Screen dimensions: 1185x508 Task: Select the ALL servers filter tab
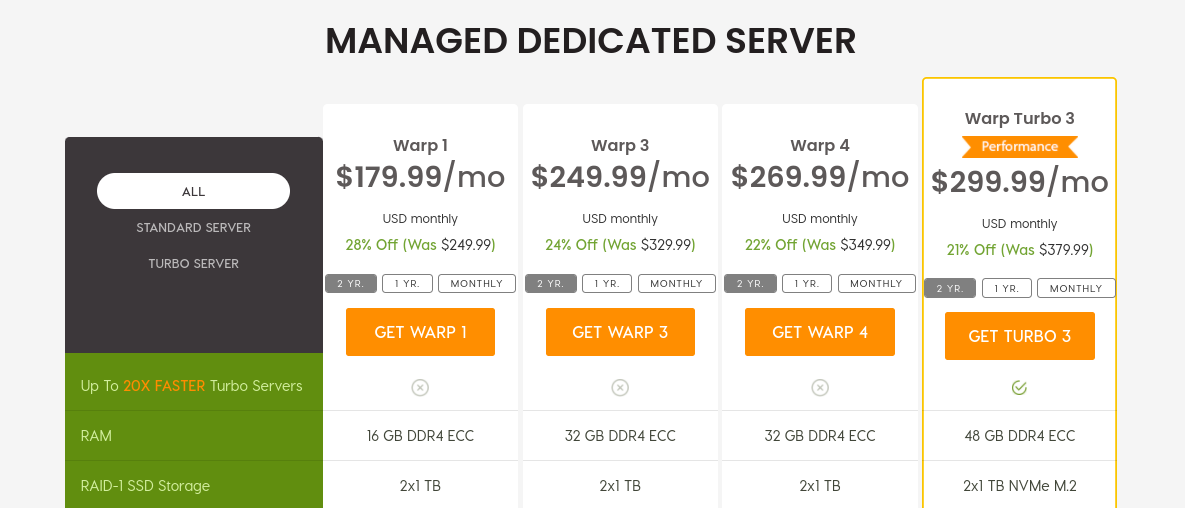coord(193,191)
